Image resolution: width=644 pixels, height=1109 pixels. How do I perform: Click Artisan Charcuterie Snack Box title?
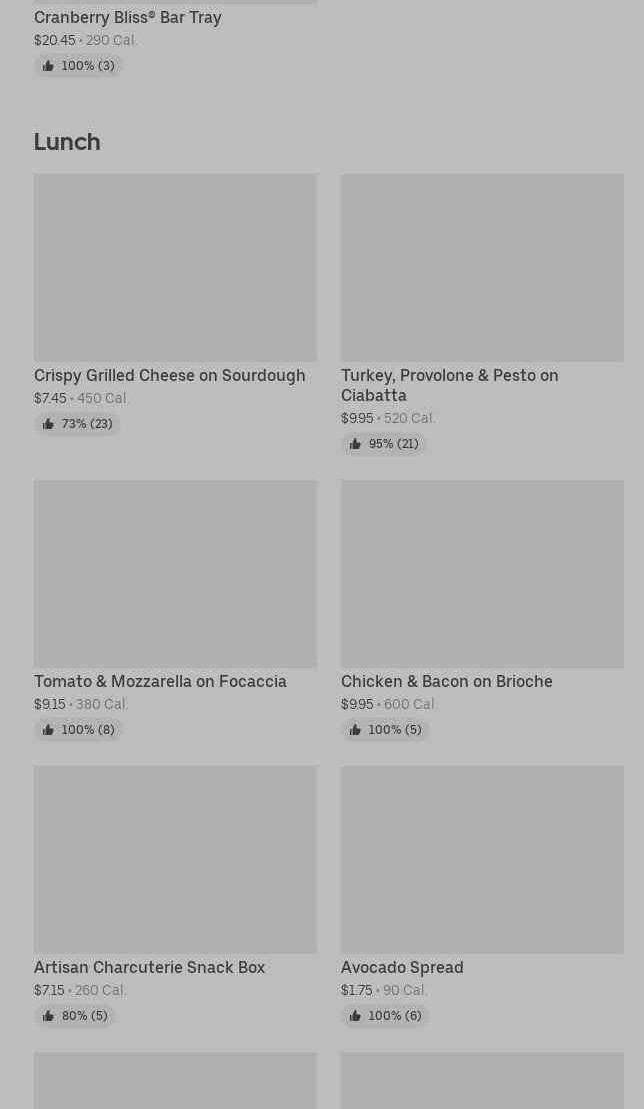point(150,967)
